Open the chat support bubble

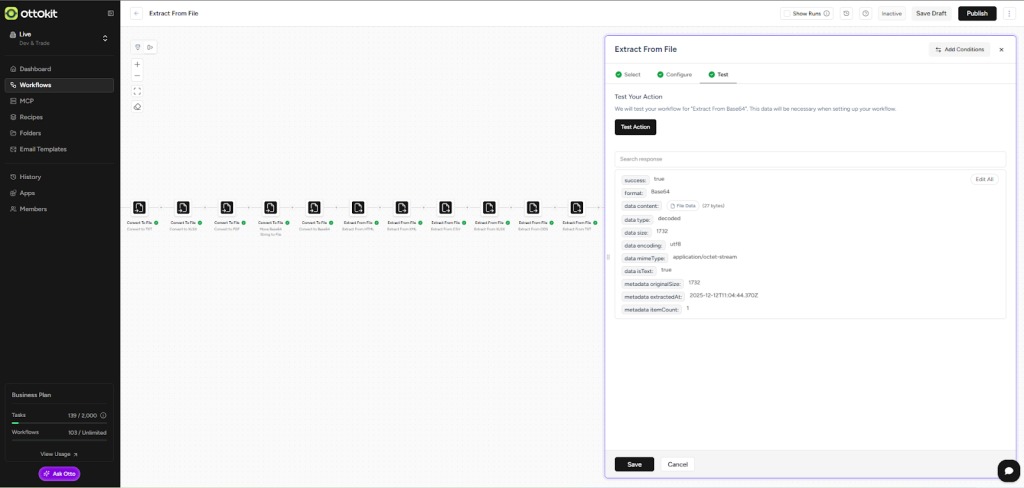[1008, 470]
